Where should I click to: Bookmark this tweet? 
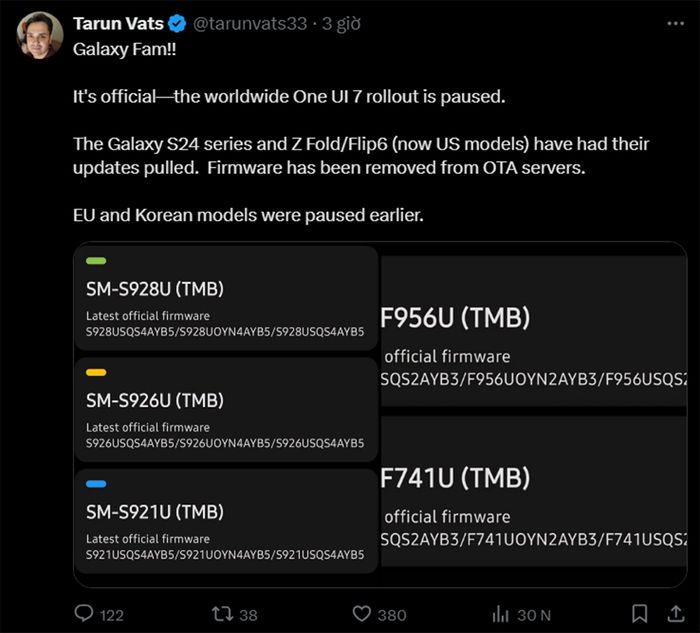[640, 613]
